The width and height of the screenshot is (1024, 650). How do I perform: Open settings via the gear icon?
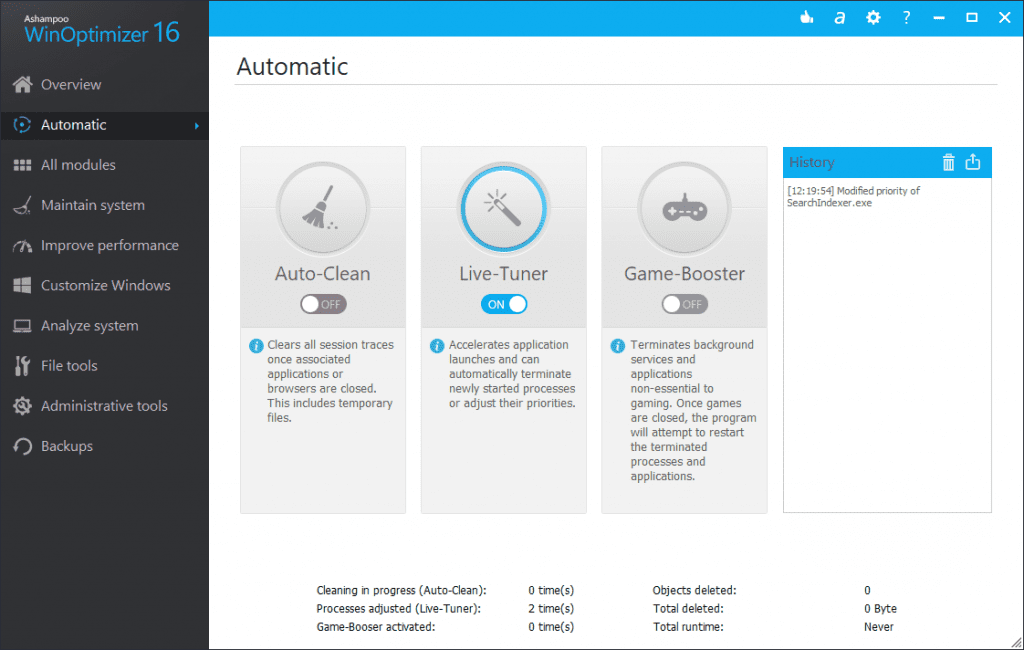point(872,17)
